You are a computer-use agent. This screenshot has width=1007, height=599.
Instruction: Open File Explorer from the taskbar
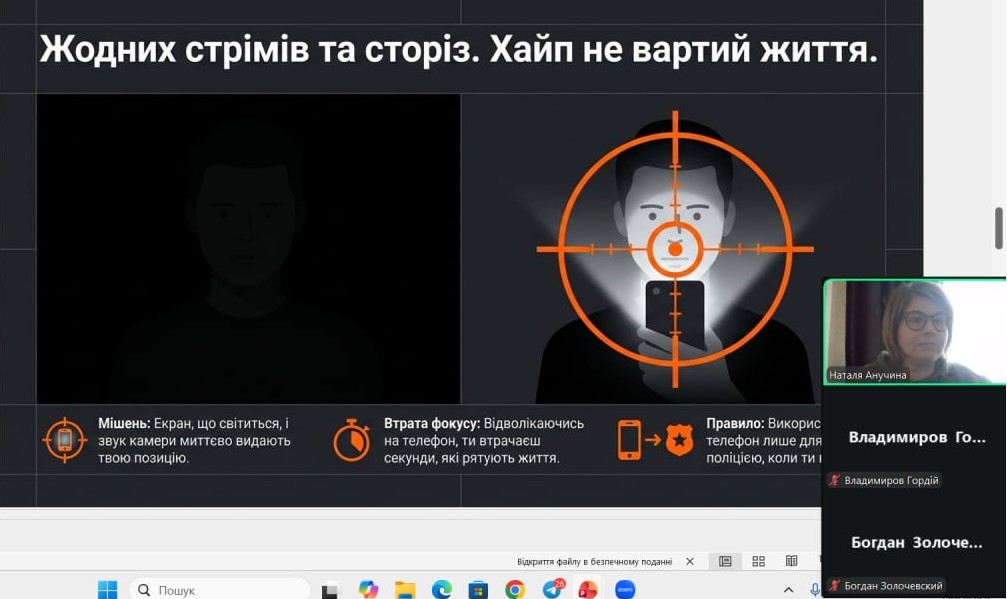point(405,589)
